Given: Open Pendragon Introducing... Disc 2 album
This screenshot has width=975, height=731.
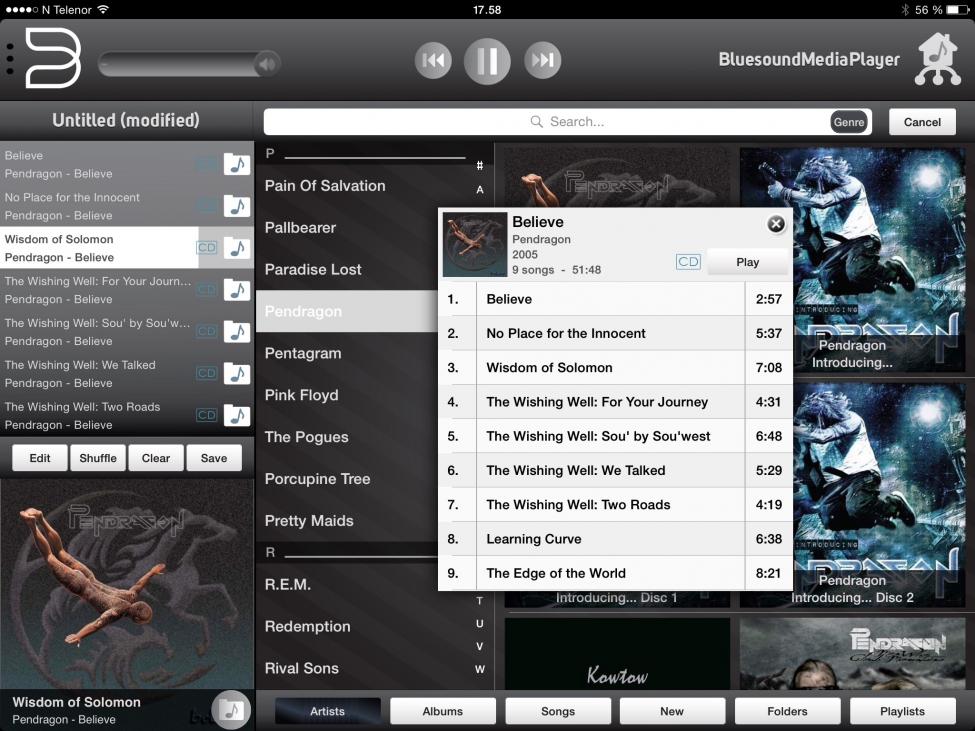Looking at the screenshot, I should (x=852, y=495).
